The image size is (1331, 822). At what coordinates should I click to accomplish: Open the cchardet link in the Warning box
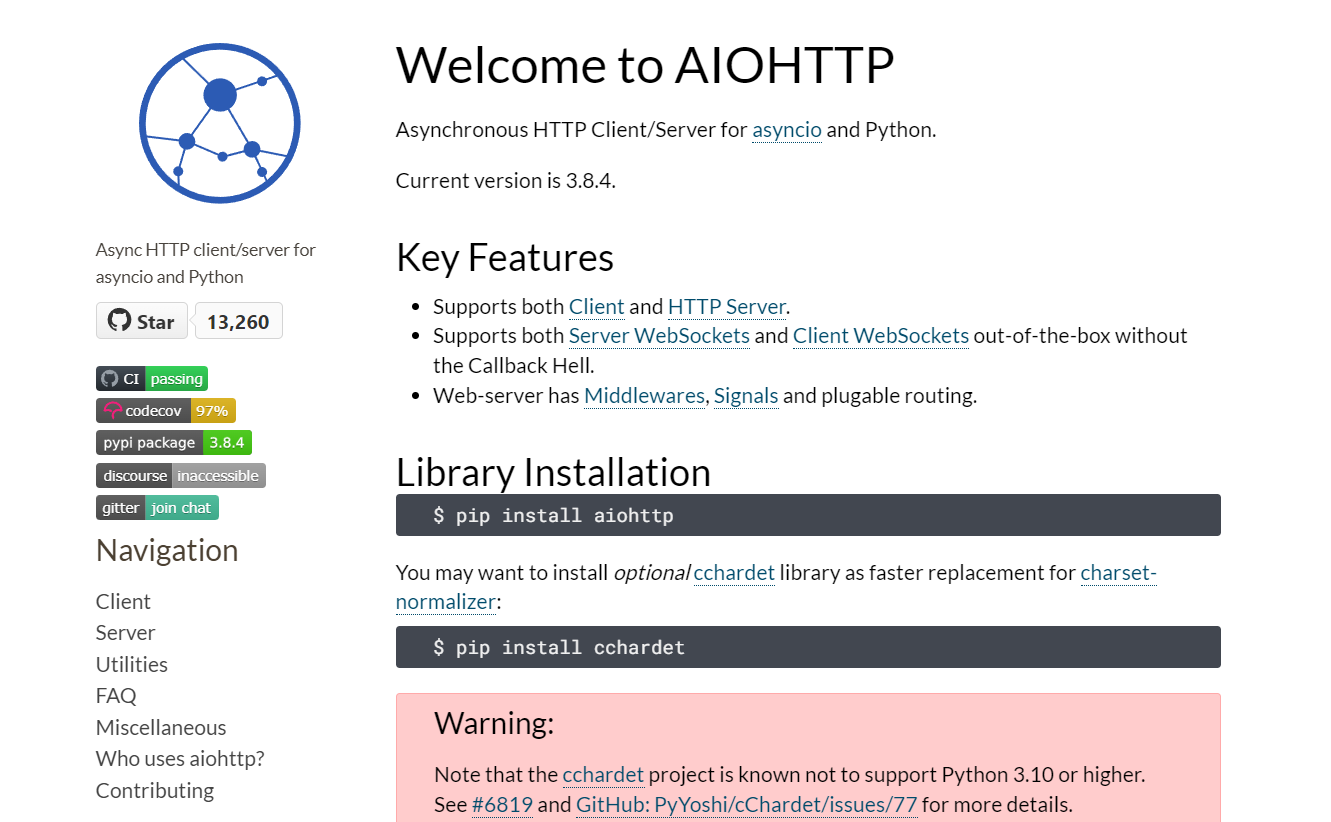tap(603, 775)
